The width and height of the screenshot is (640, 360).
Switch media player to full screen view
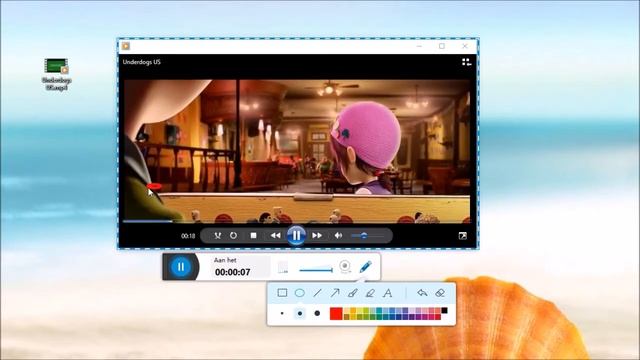[462, 236]
